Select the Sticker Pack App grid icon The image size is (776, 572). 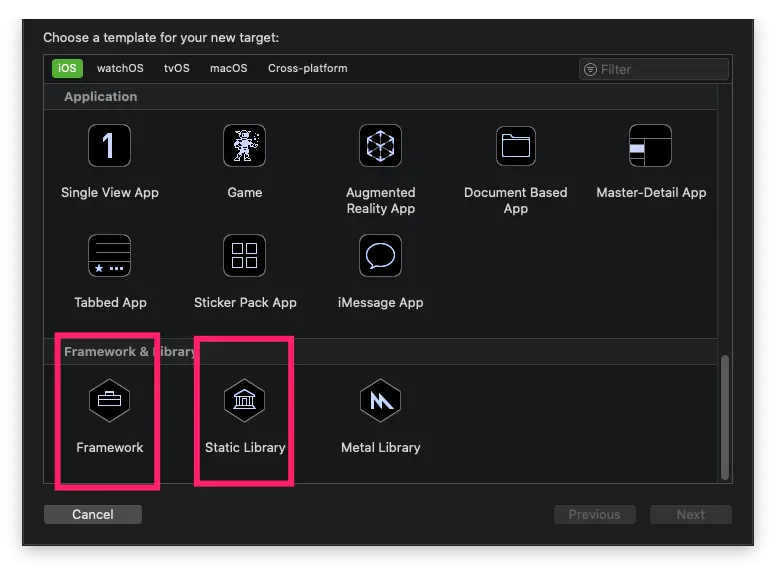[x=244, y=255]
